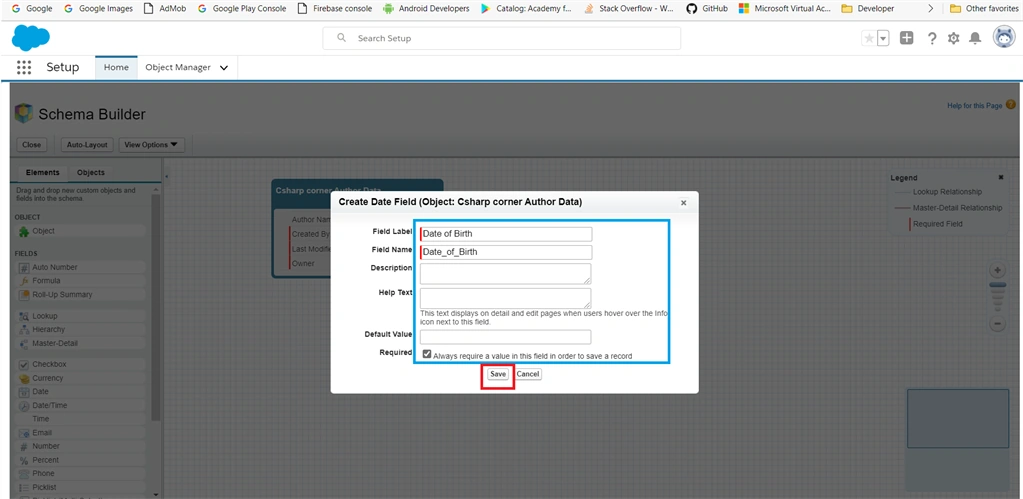Select the Auto Number field icon
This screenshot has width=1023, height=499.
point(23,267)
